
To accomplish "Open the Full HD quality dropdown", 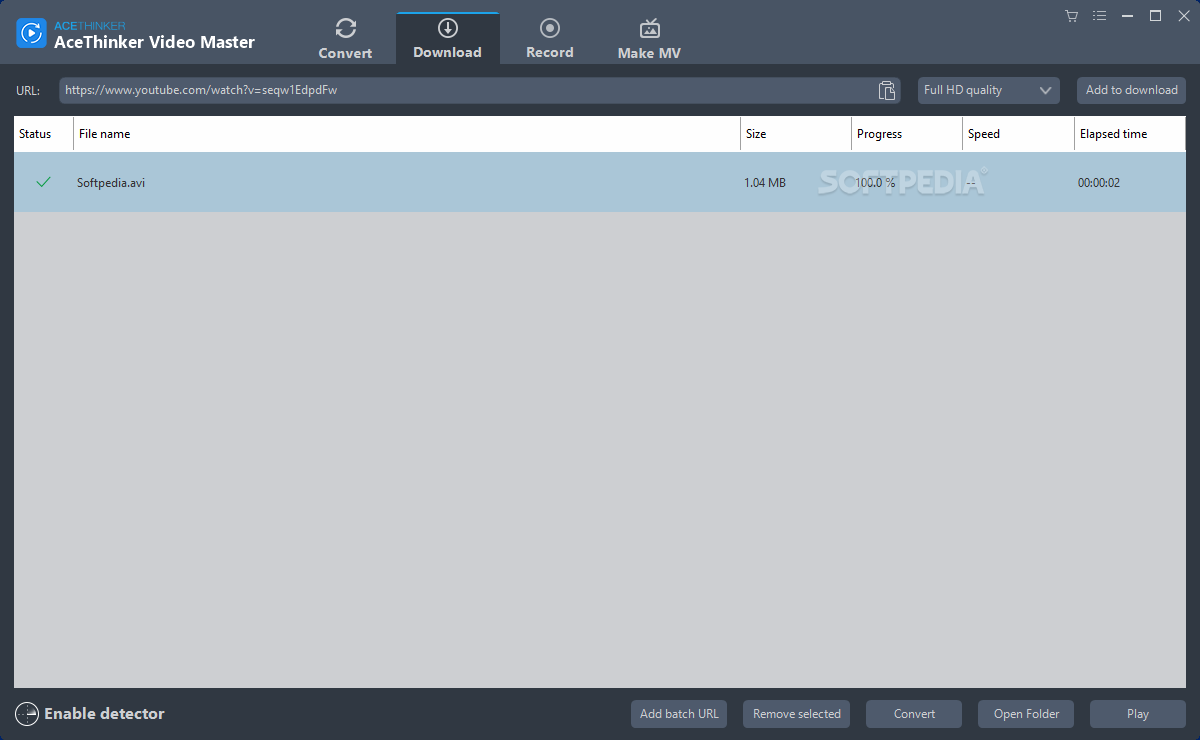I will (x=989, y=90).
